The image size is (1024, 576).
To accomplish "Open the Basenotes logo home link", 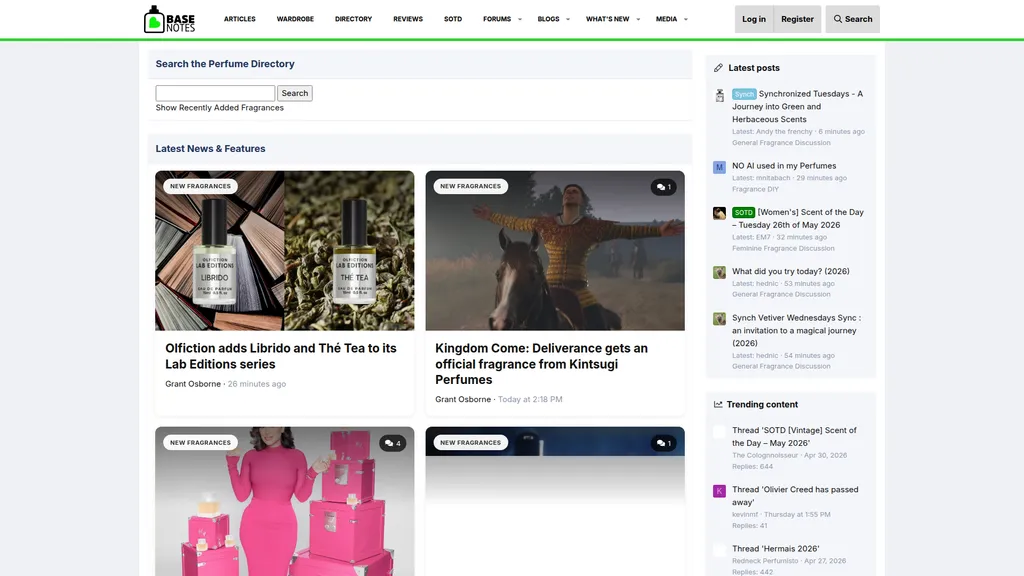I will [169, 19].
